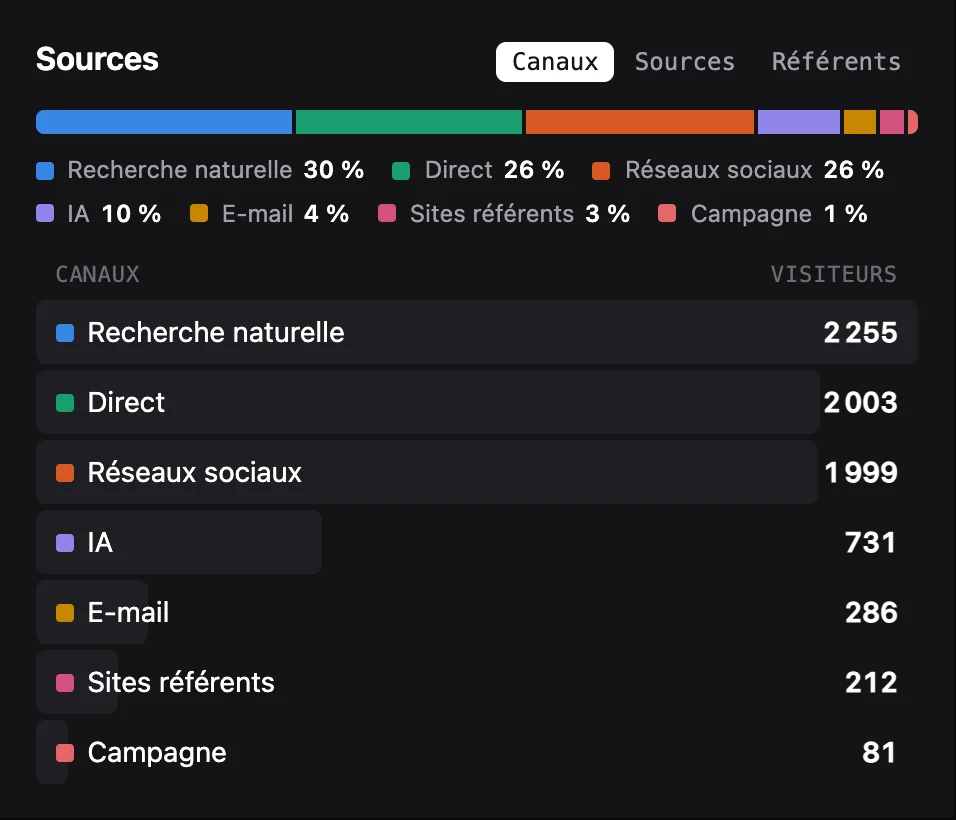Open the Référents tab
956x820 pixels.
pos(836,62)
